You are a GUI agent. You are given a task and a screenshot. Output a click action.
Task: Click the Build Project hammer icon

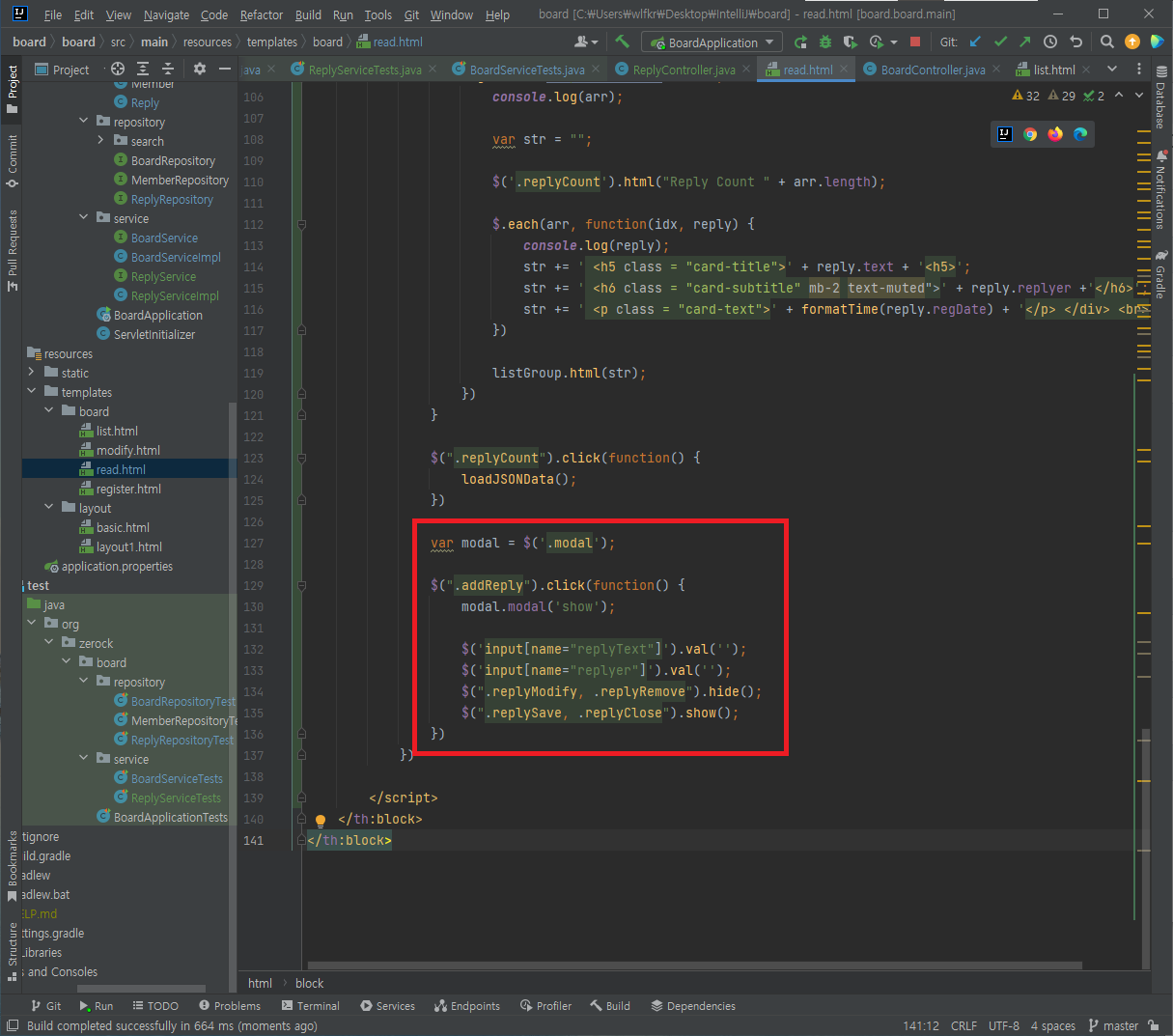tap(623, 42)
